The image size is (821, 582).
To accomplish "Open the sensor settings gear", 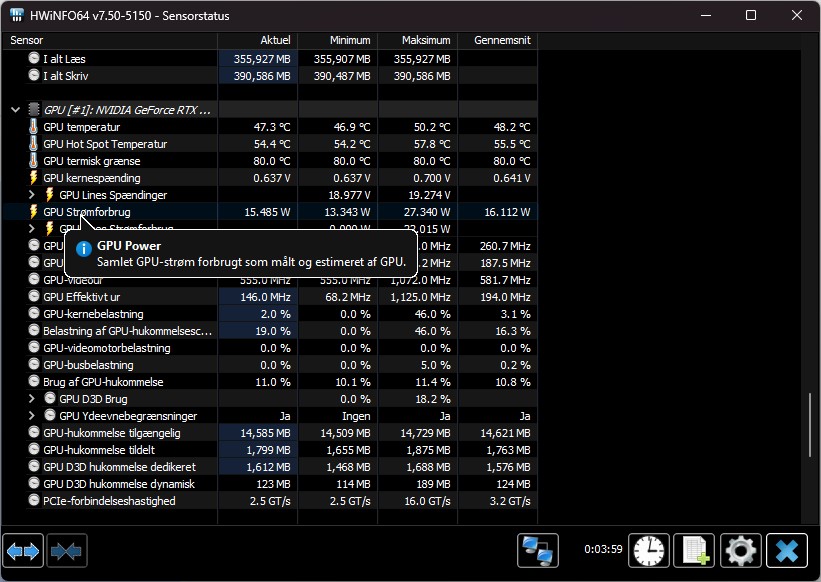I will click(740, 551).
